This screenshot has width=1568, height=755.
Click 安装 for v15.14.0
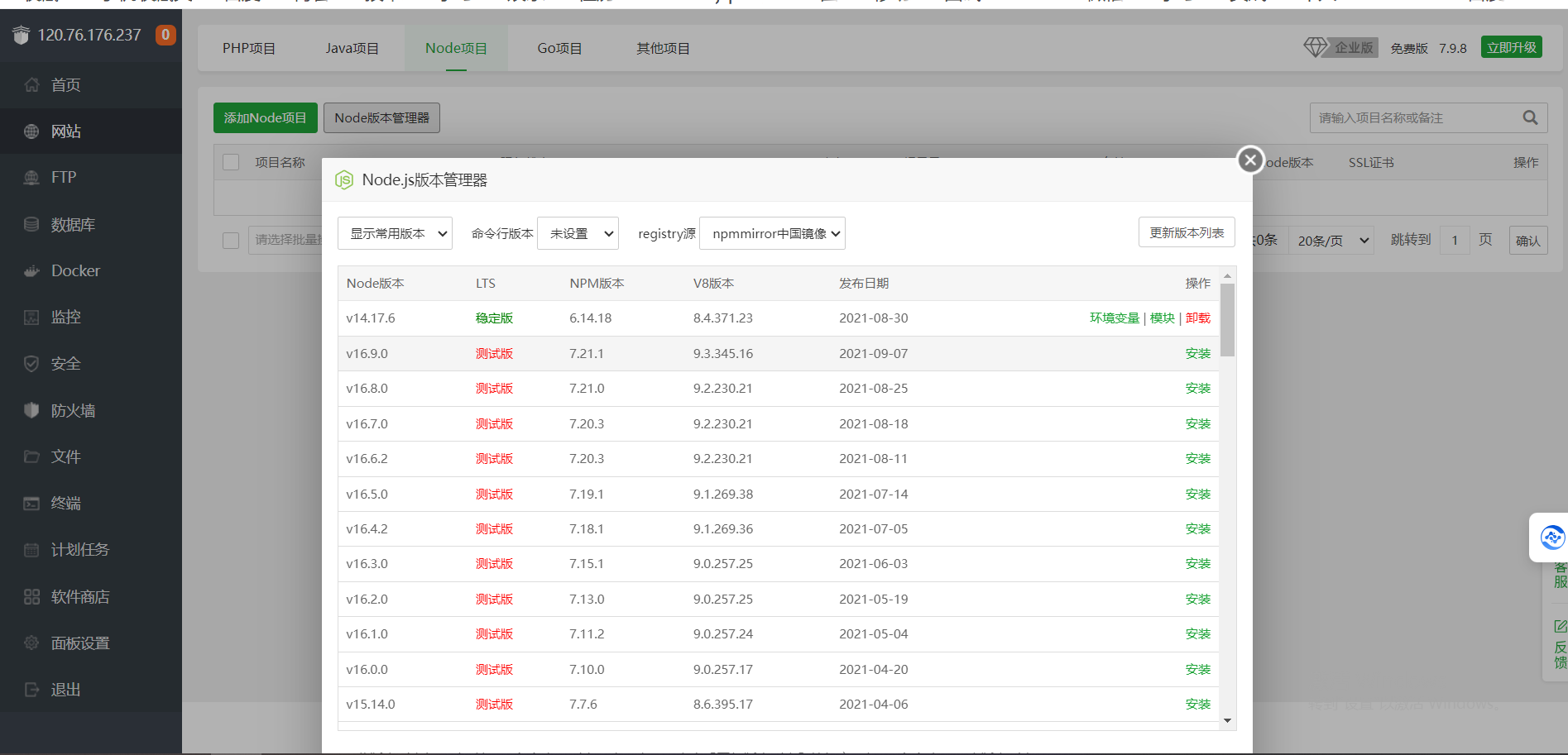[x=1198, y=705]
